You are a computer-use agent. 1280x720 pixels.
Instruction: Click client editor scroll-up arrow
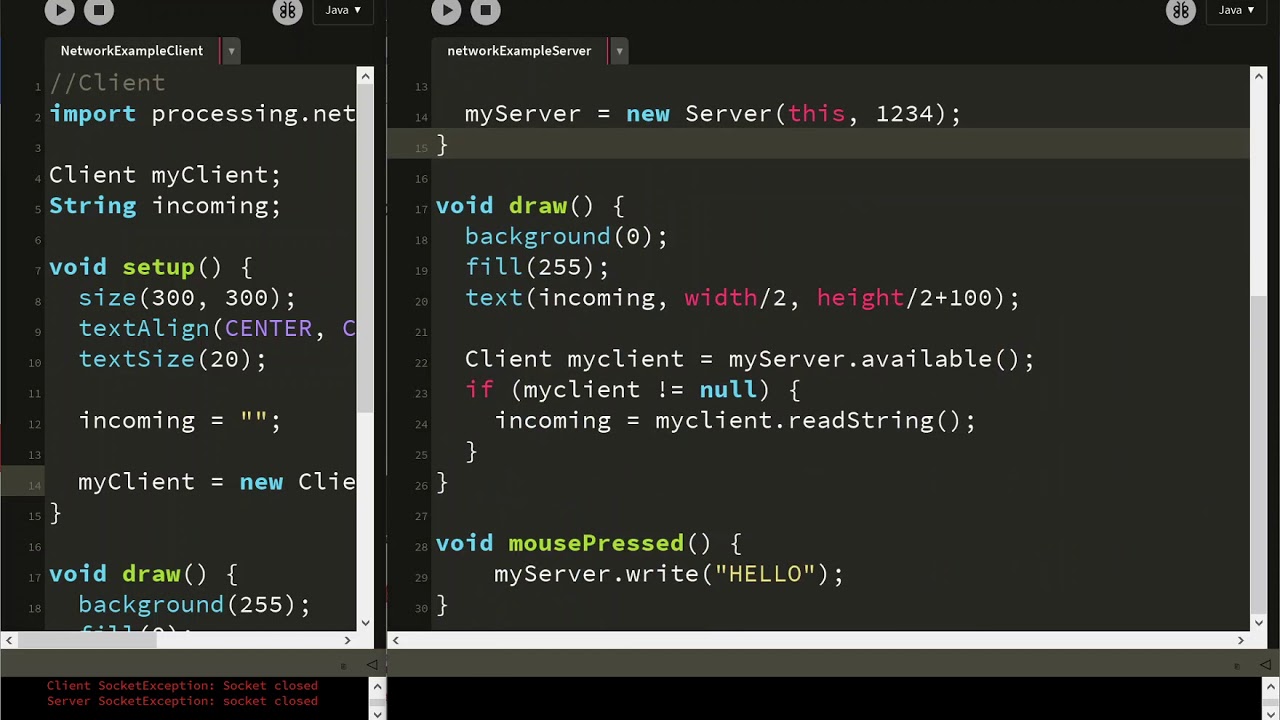365,76
